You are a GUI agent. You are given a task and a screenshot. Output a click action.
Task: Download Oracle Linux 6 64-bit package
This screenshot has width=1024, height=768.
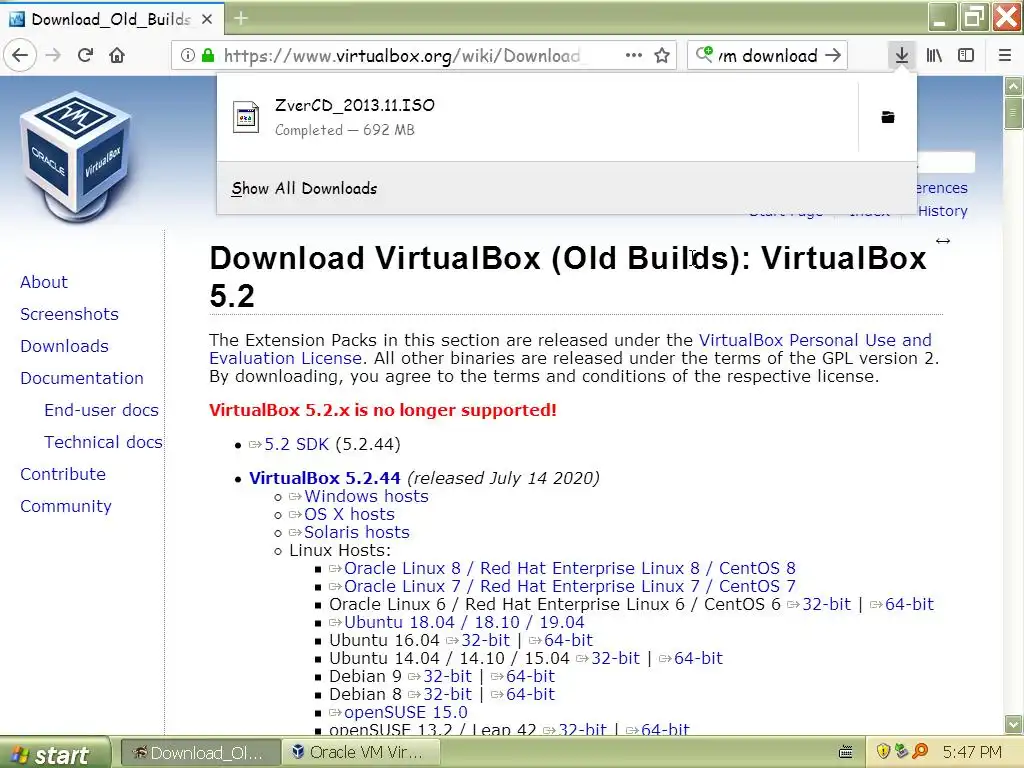909,604
